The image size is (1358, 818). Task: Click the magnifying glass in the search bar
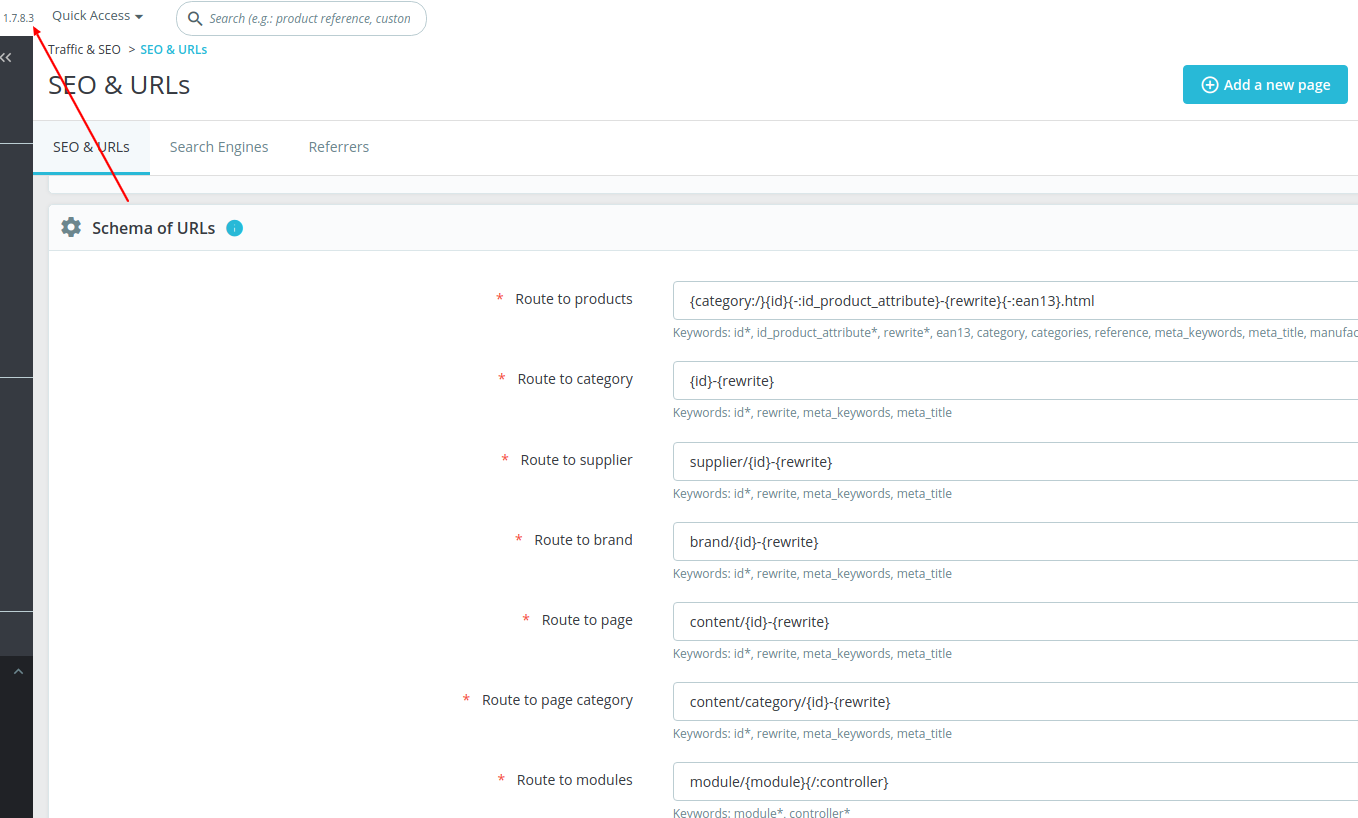196,18
